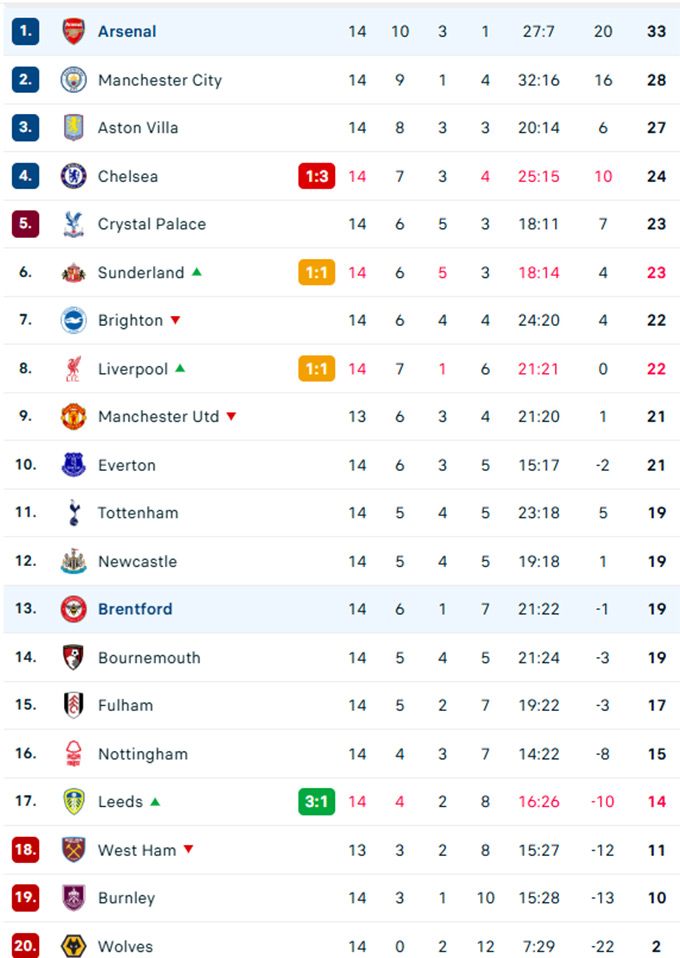Click the red down arrow beside Brighton

pyautogui.click(x=175, y=320)
